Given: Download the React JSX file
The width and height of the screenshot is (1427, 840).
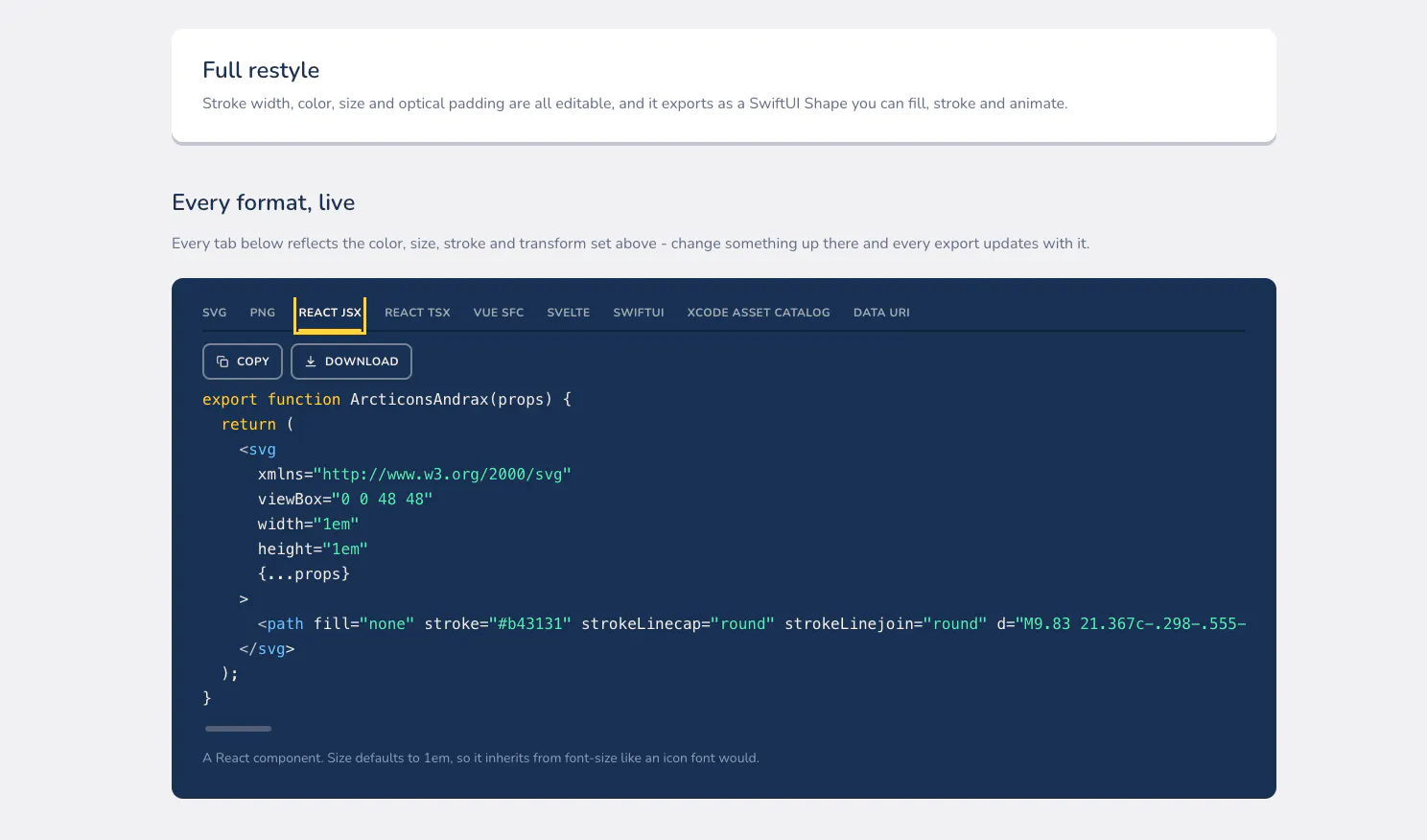Looking at the screenshot, I should 351,362.
